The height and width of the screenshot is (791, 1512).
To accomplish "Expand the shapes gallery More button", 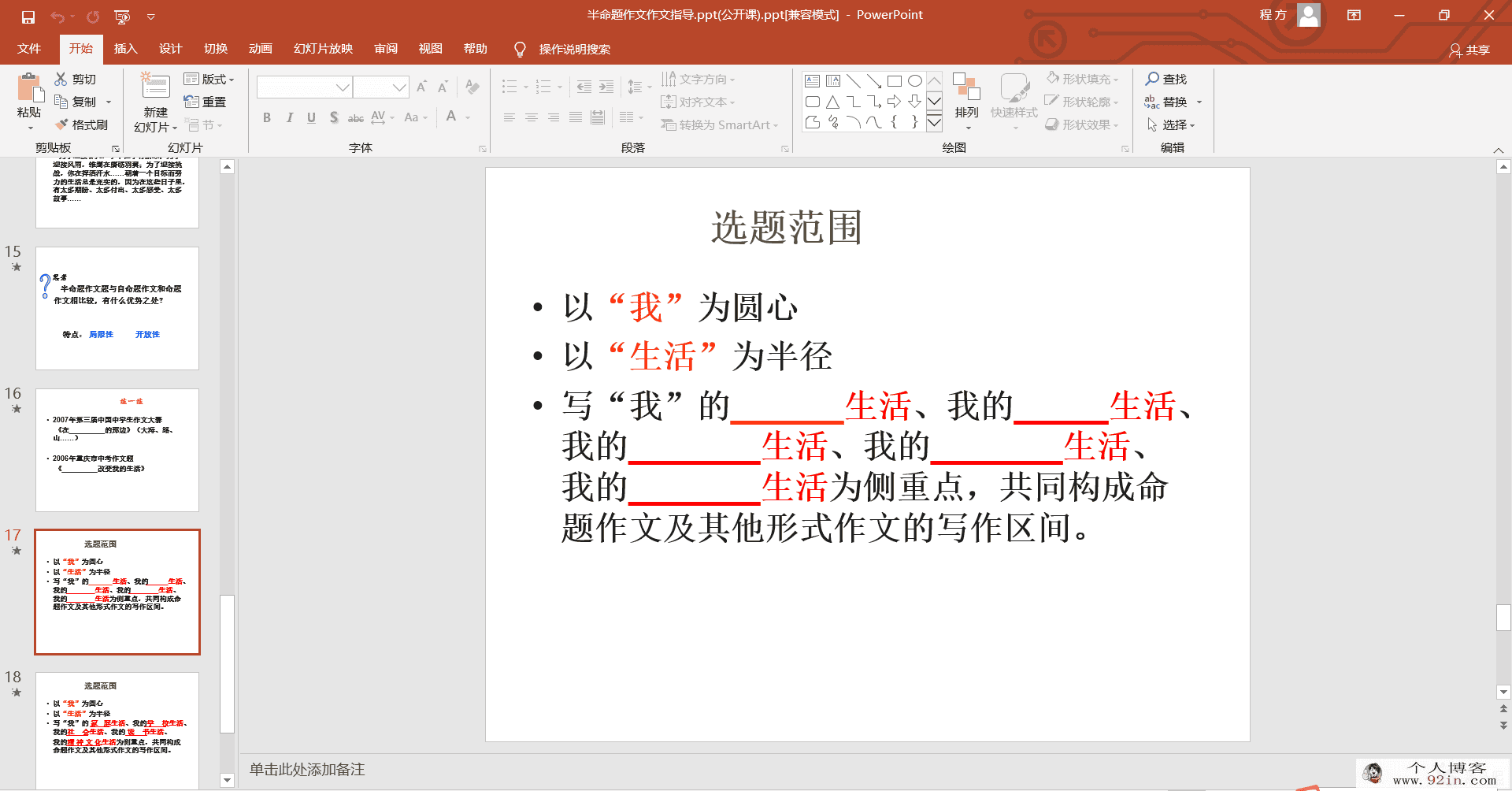I will 934,122.
